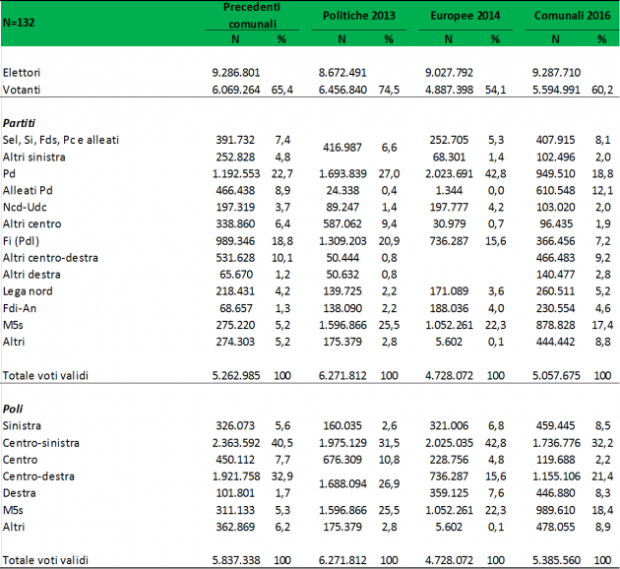Viewport: 620px width, 569px height.
Task: Click Votanti value 4.887.398
Action: pyautogui.click(x=449, y=90)
